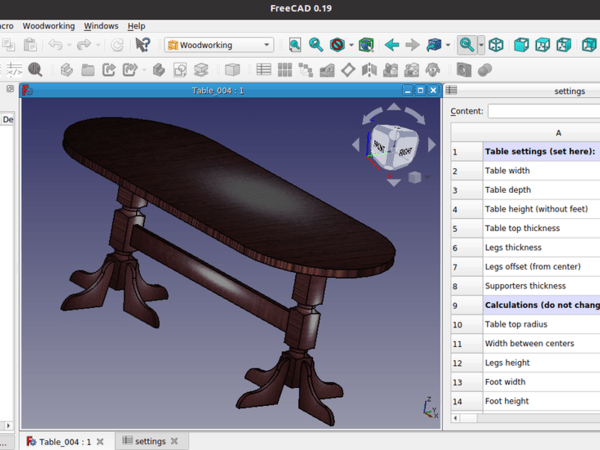600x450 pixels.
Task: Switch to the Table_004 : 1 tab
Action: (x=64, y=441)
